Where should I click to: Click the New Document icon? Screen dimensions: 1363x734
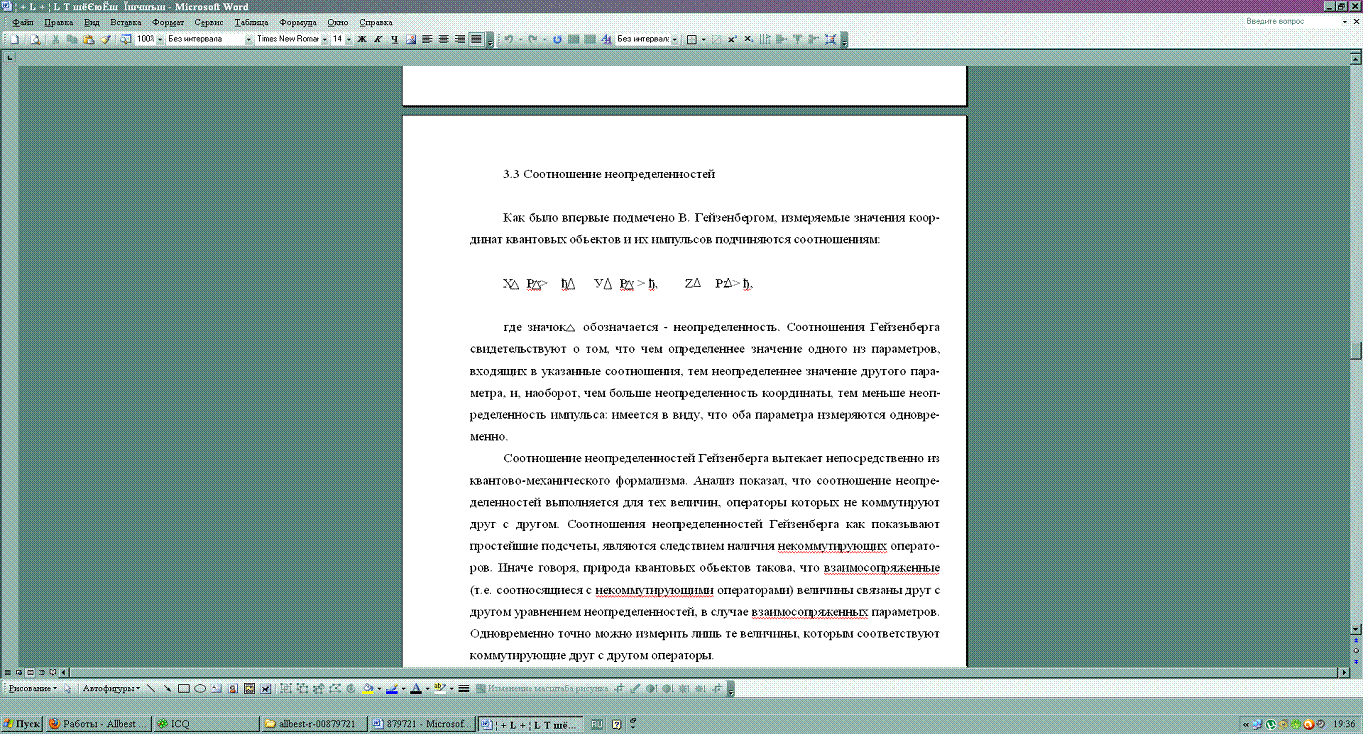point(14,39)
